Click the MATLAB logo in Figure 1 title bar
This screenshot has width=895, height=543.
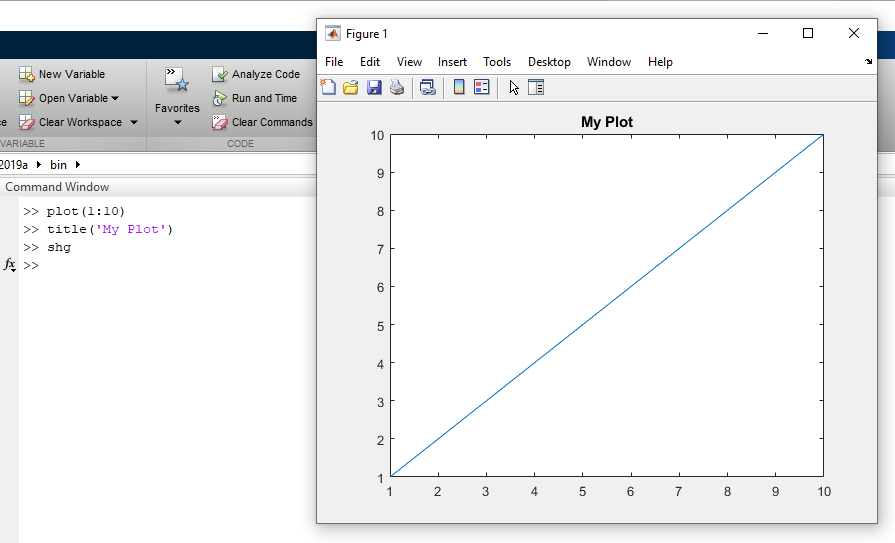(333, 34)
